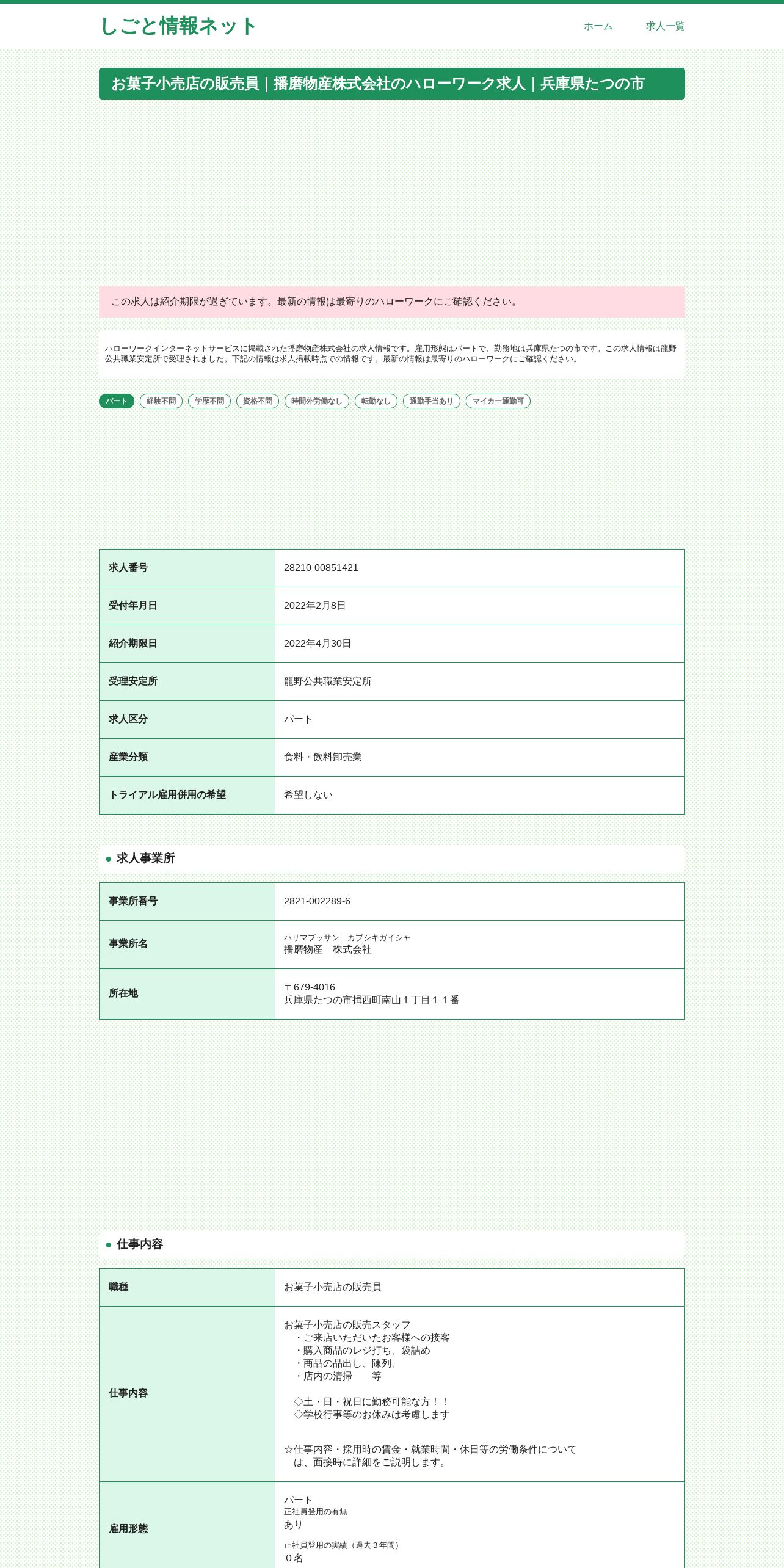Screen dimensions: 784x1568
Task: Click the 受理安定所 label cell
Action: point(187,682)
